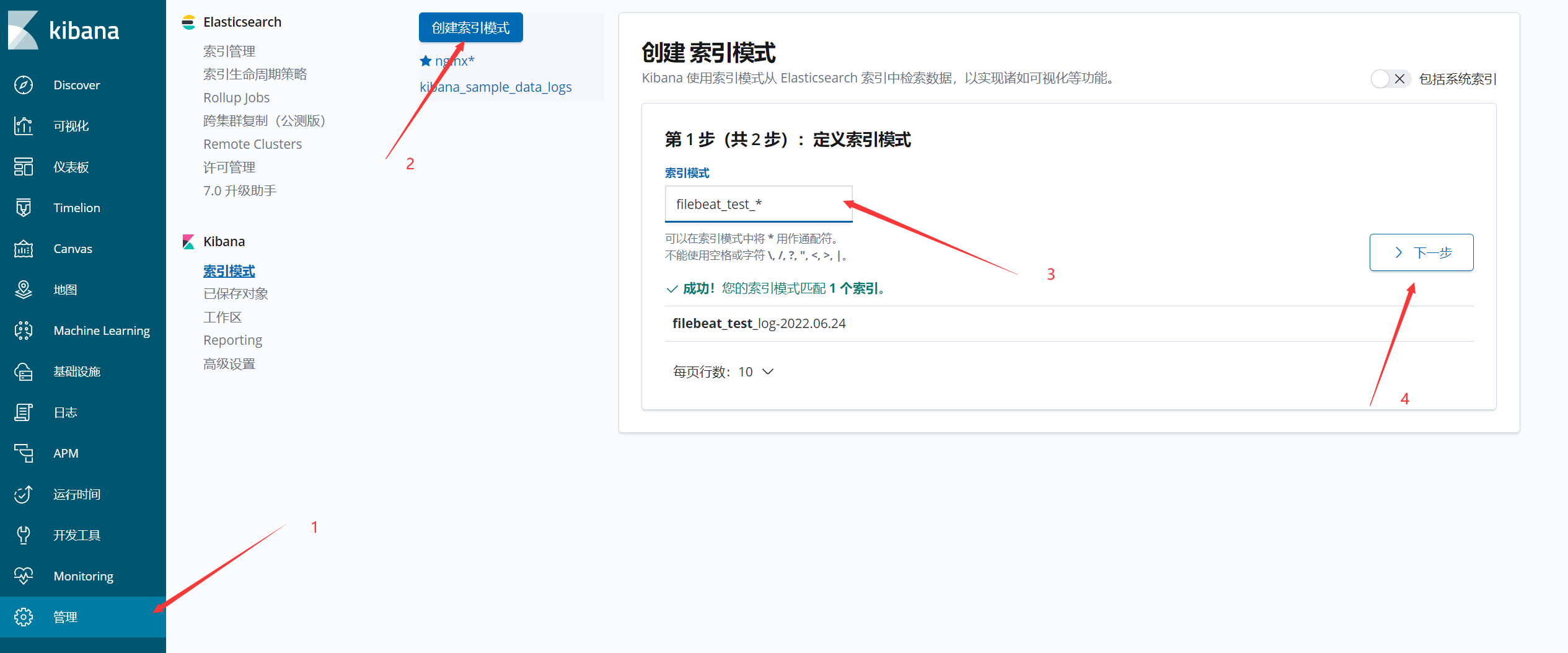This screenshot has height=653, width=1568.
Task: Open Rollup Jobs under Elasticsearch
Action: (237, 97)
